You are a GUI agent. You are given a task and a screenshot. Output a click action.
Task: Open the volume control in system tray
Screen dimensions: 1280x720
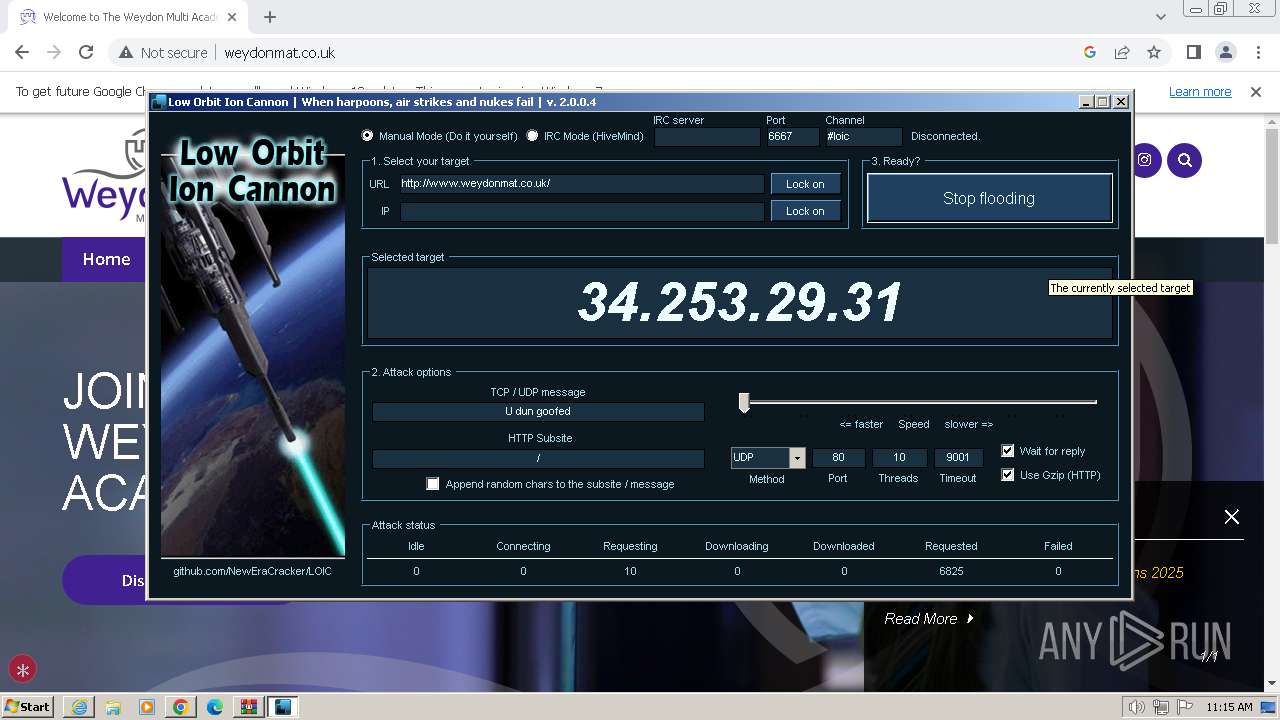point(1138,707)
